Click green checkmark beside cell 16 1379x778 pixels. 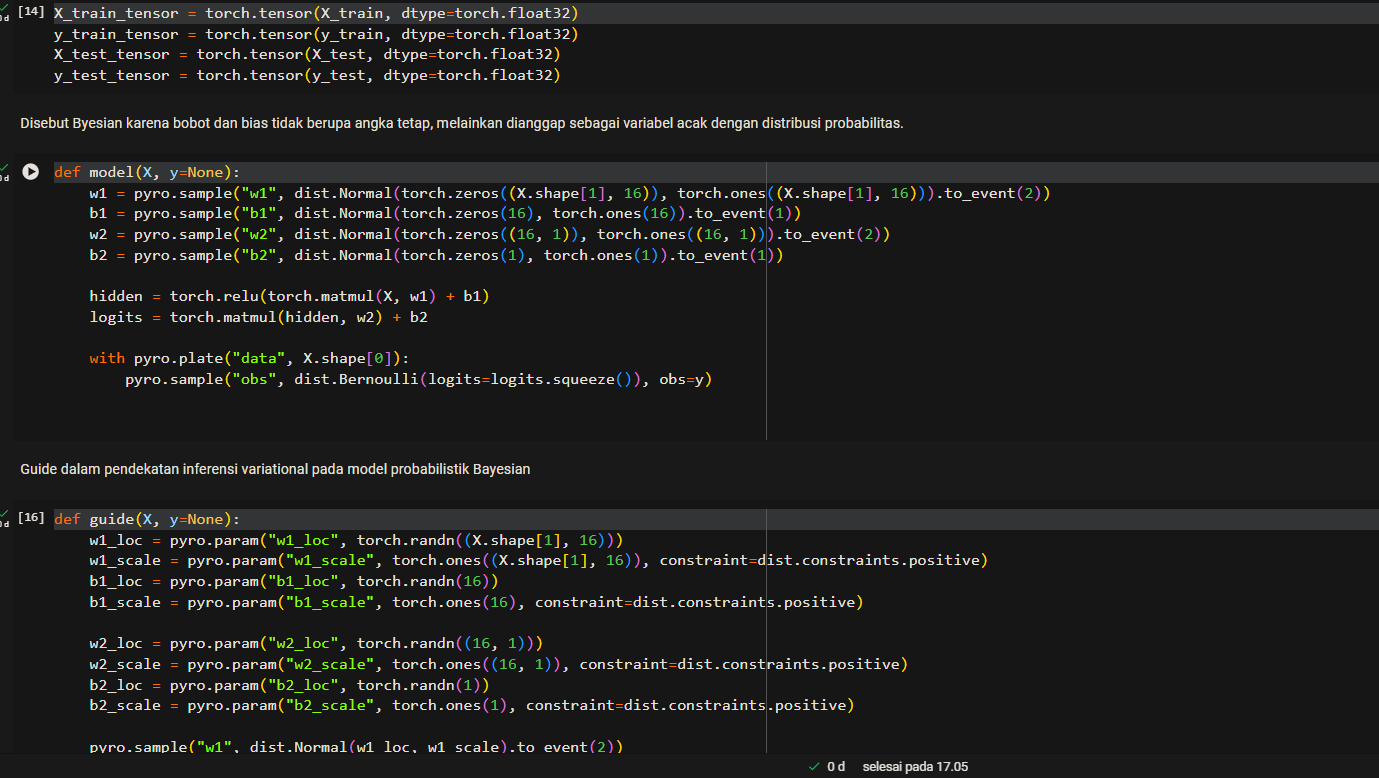click(4, 513)
